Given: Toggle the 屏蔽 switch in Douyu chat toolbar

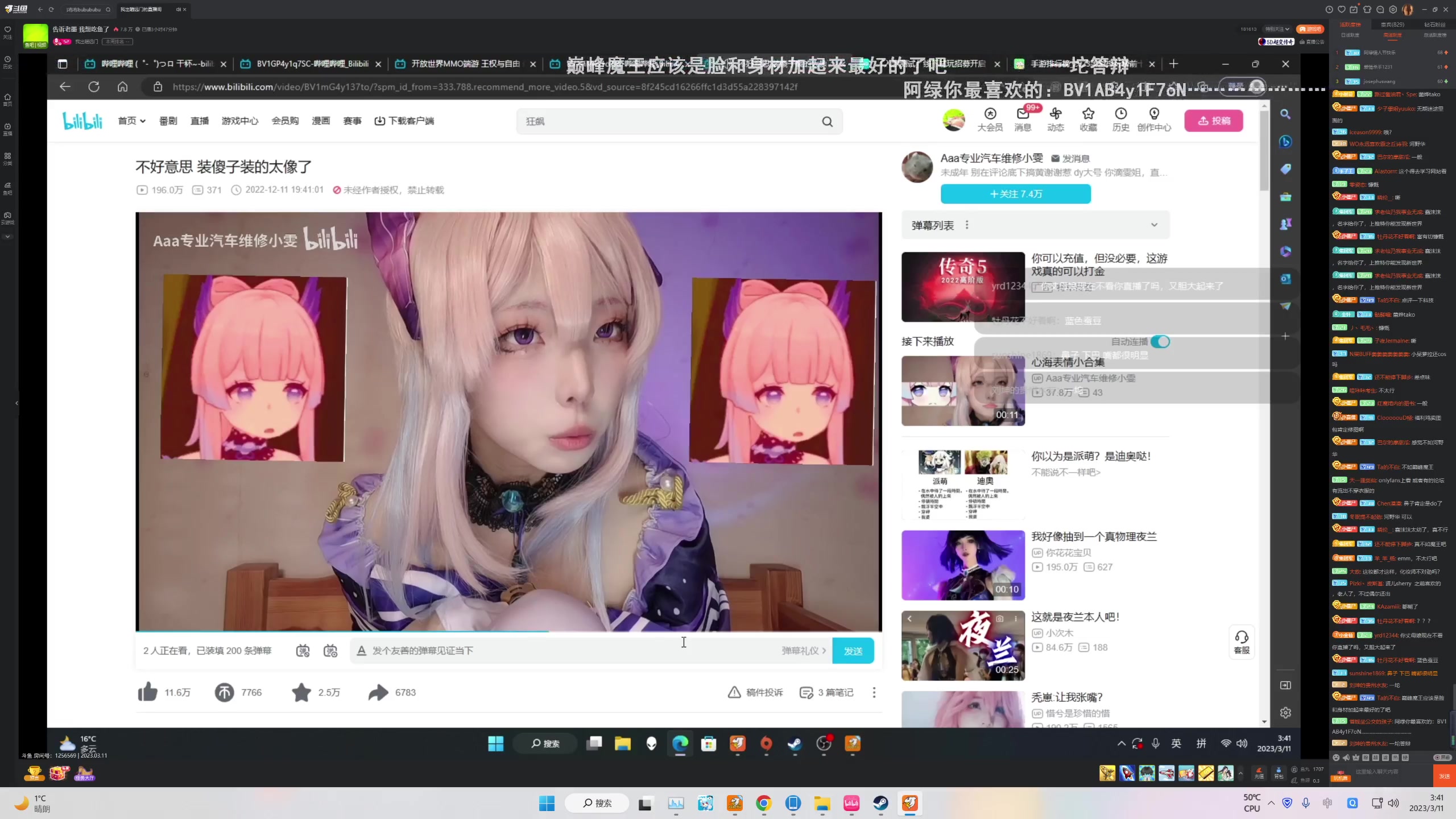Looking at the screenshot, I should pos(1442,758).
